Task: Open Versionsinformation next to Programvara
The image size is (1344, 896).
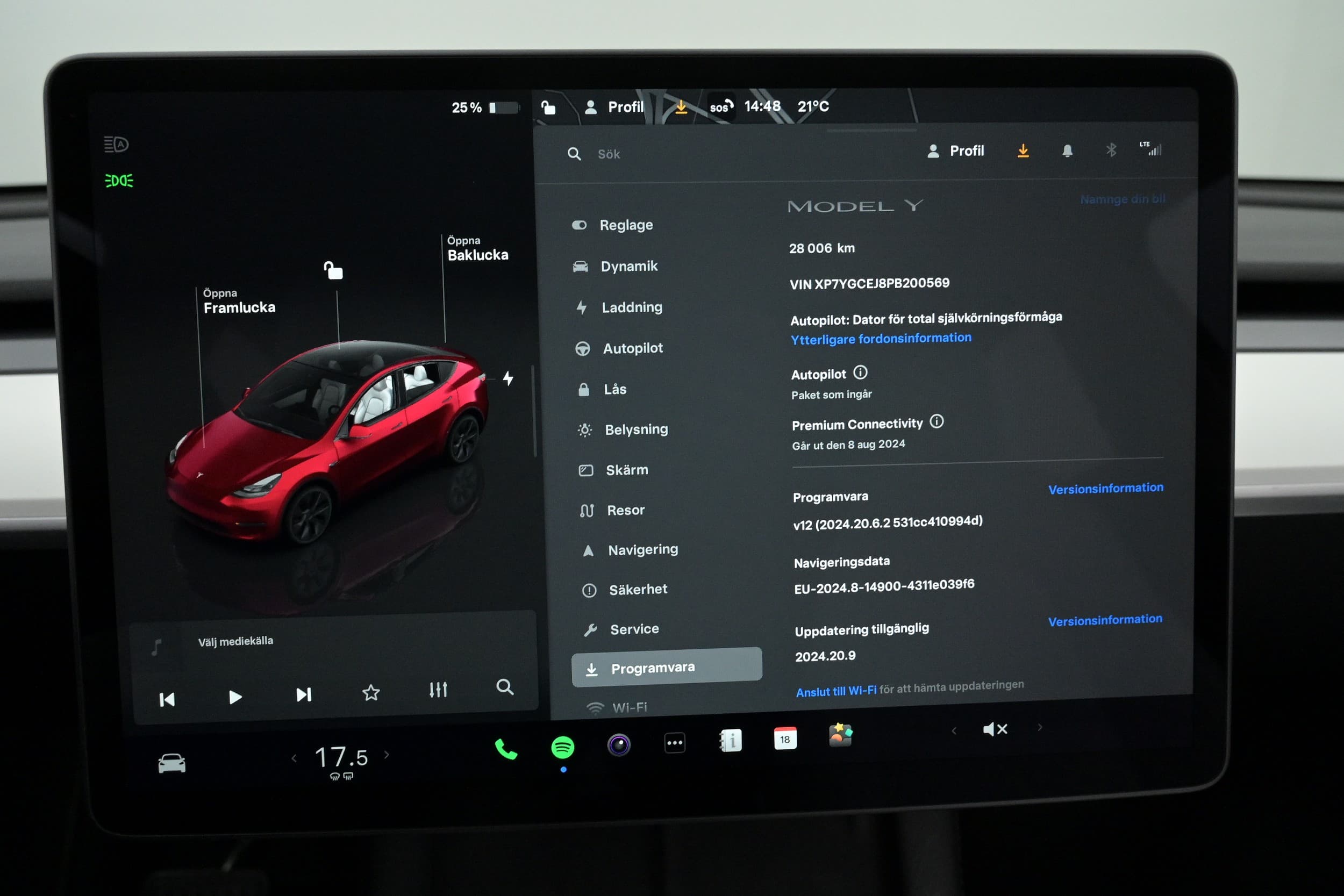Action: point(1106,489)
